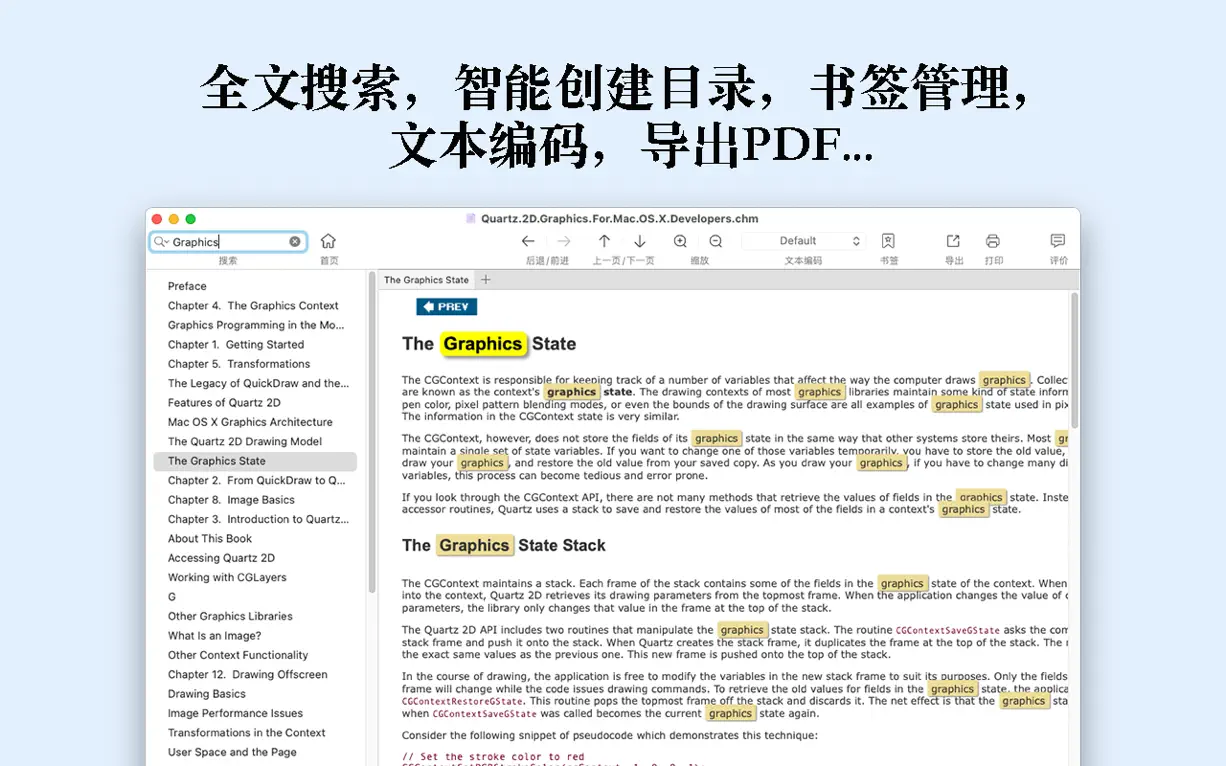Select Mac OS X Graphics Architecture
The width and height of the screenshot is (1226, 766).
pyautogui.click(x=250, y=422)
